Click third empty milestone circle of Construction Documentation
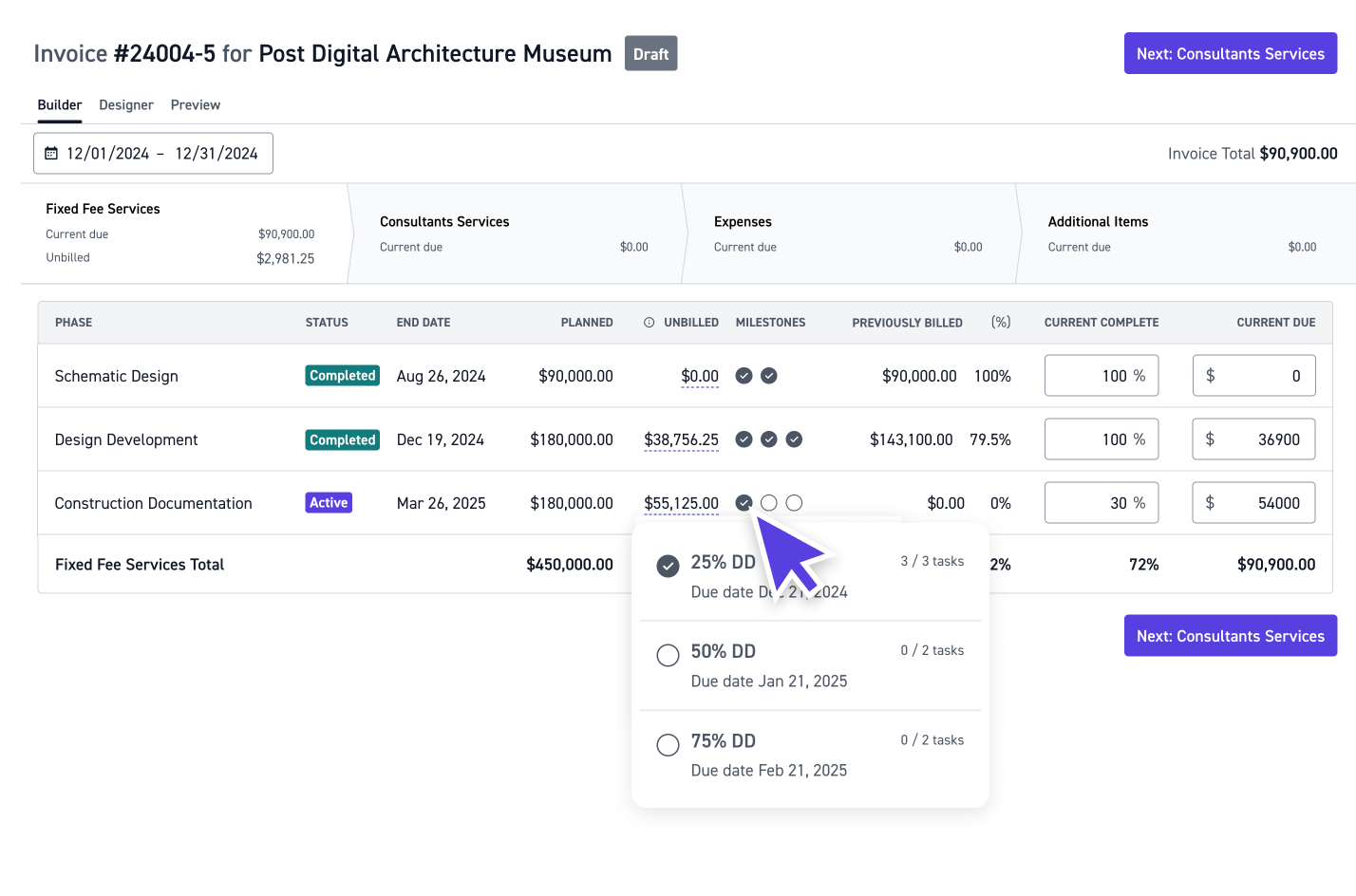The width and height of the screenshot is (1356, 896). 794,503
